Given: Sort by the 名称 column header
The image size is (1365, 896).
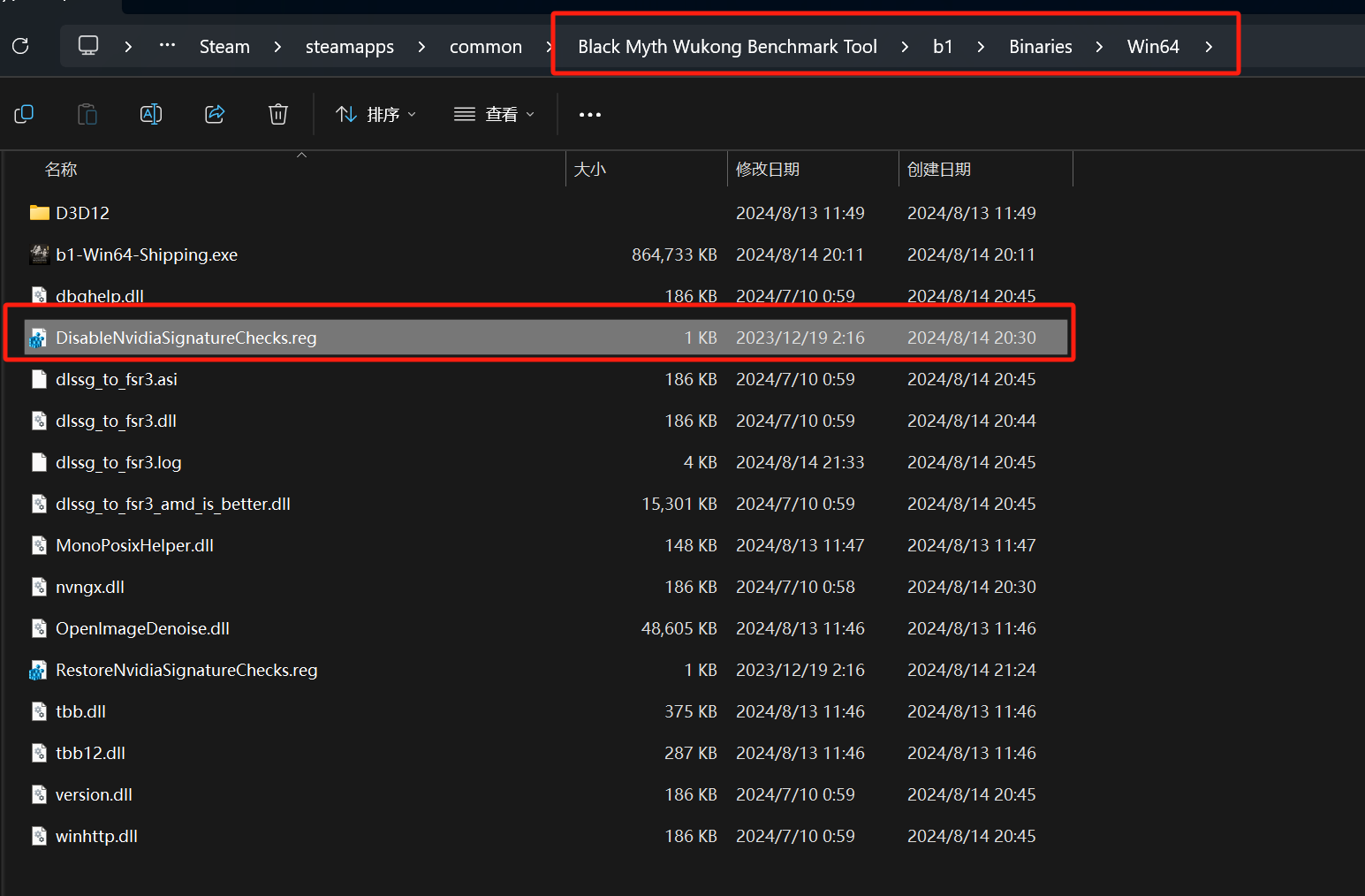Looking at the screenshot, I should coord(61,170).
